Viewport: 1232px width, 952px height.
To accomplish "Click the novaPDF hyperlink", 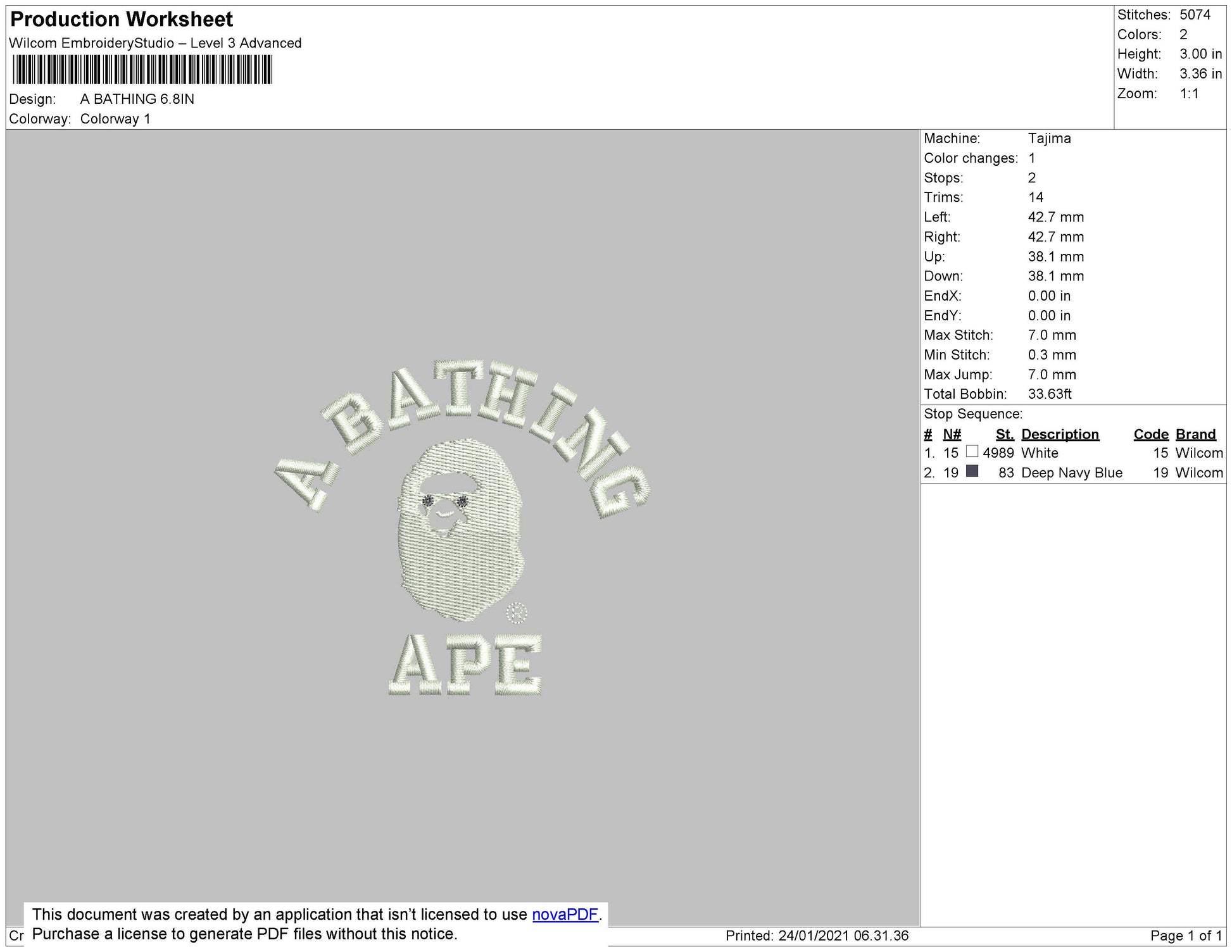I will [565, 914].
